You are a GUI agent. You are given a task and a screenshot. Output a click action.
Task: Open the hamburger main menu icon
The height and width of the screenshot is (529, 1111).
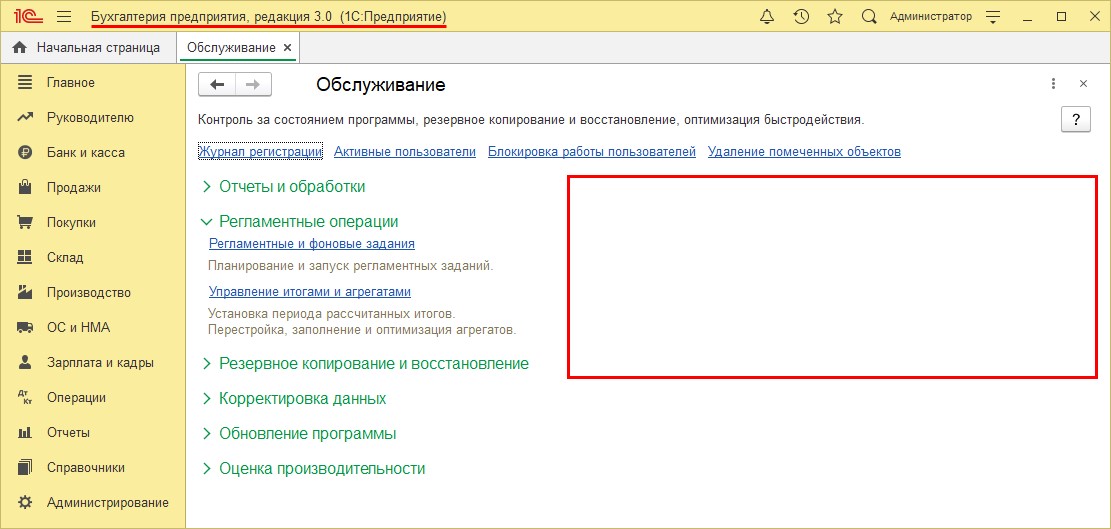click(x=64, y=17)
